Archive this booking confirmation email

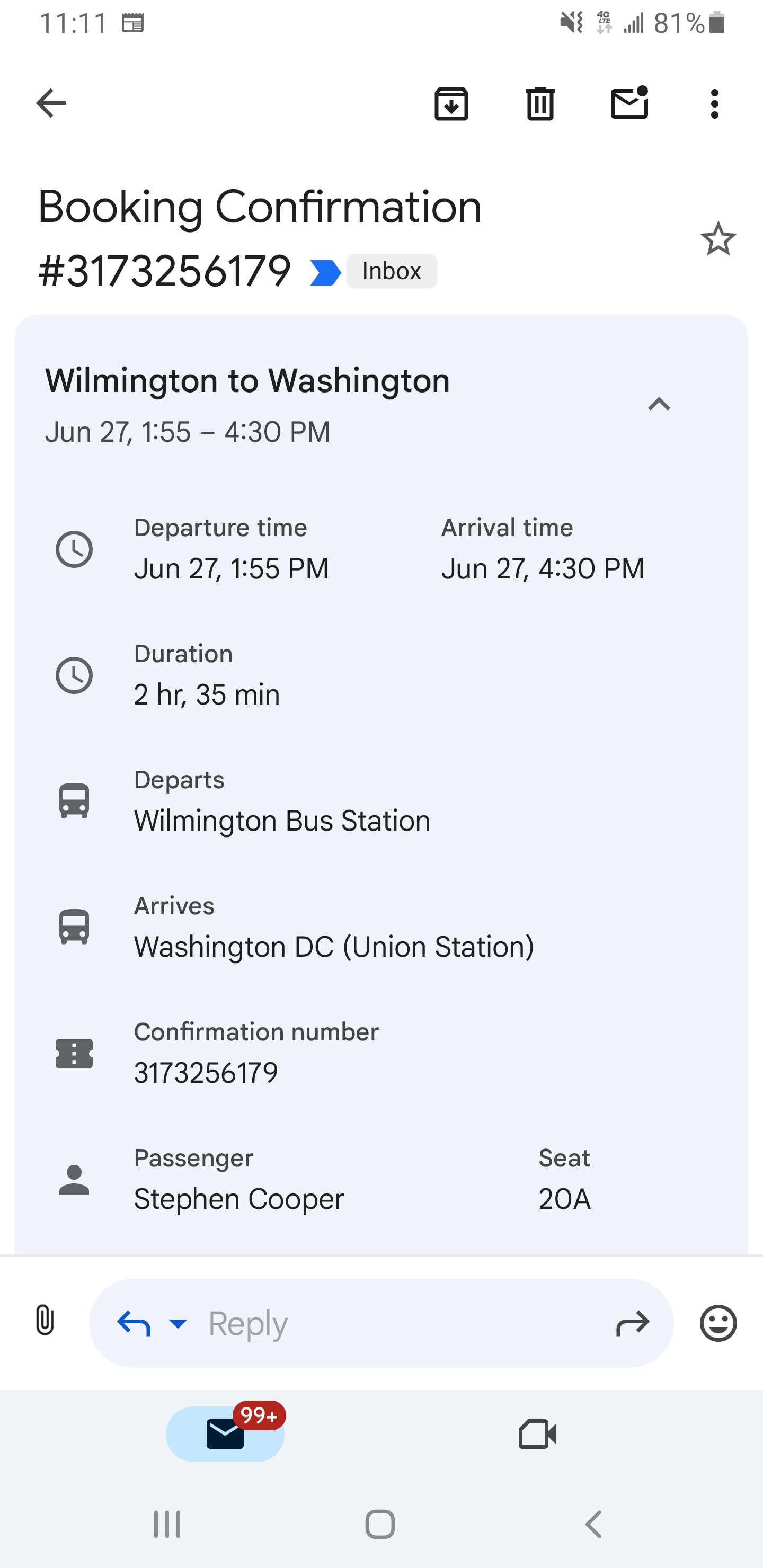[x=450, y=103]
